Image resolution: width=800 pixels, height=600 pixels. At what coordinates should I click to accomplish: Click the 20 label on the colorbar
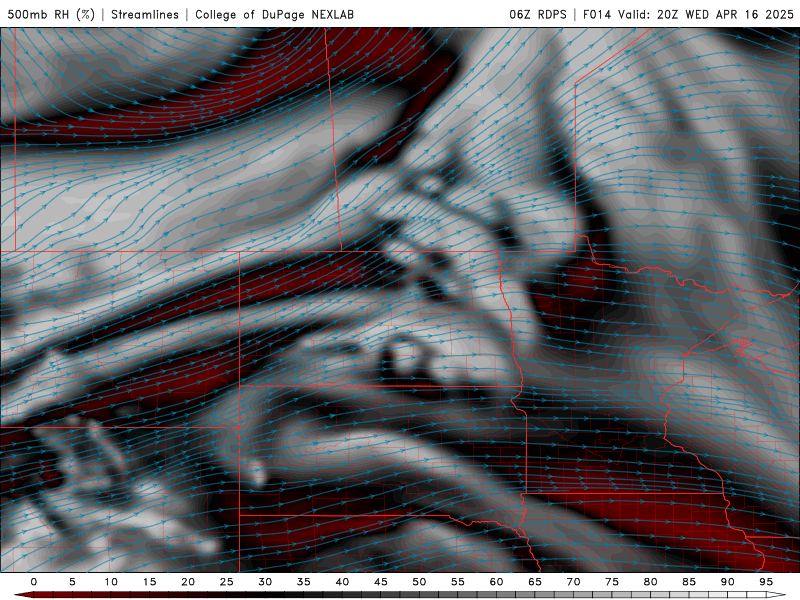[x=188, y=582]
